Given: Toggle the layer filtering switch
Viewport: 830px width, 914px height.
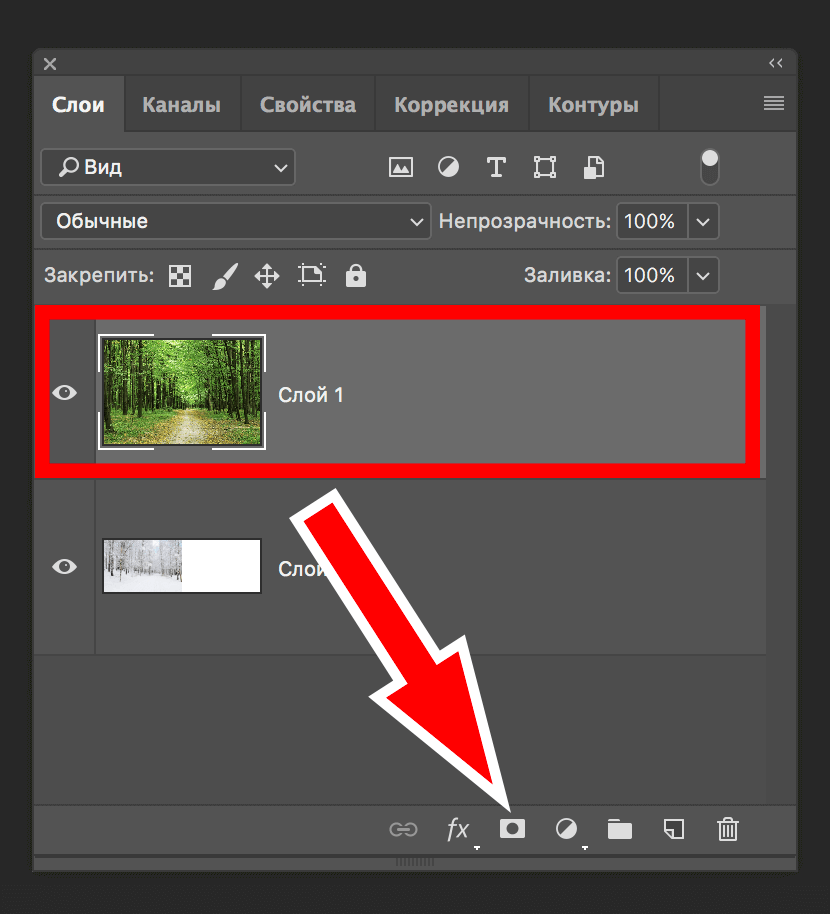Looking at the screenshot, I should pyautogui.click(x=709, y=166).
